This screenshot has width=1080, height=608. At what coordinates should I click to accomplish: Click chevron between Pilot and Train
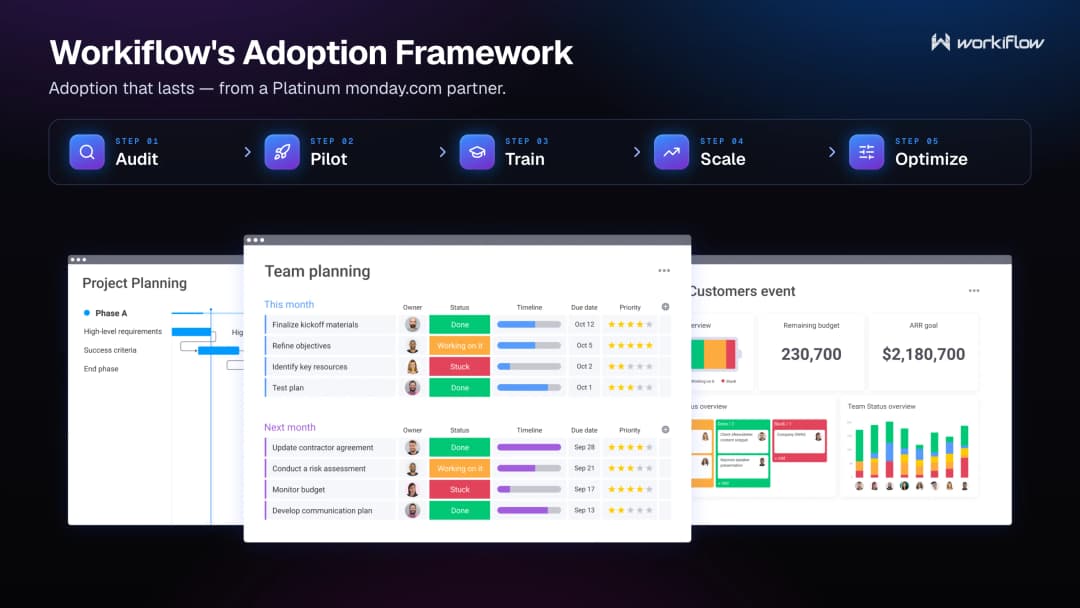[x=442, y=151]
